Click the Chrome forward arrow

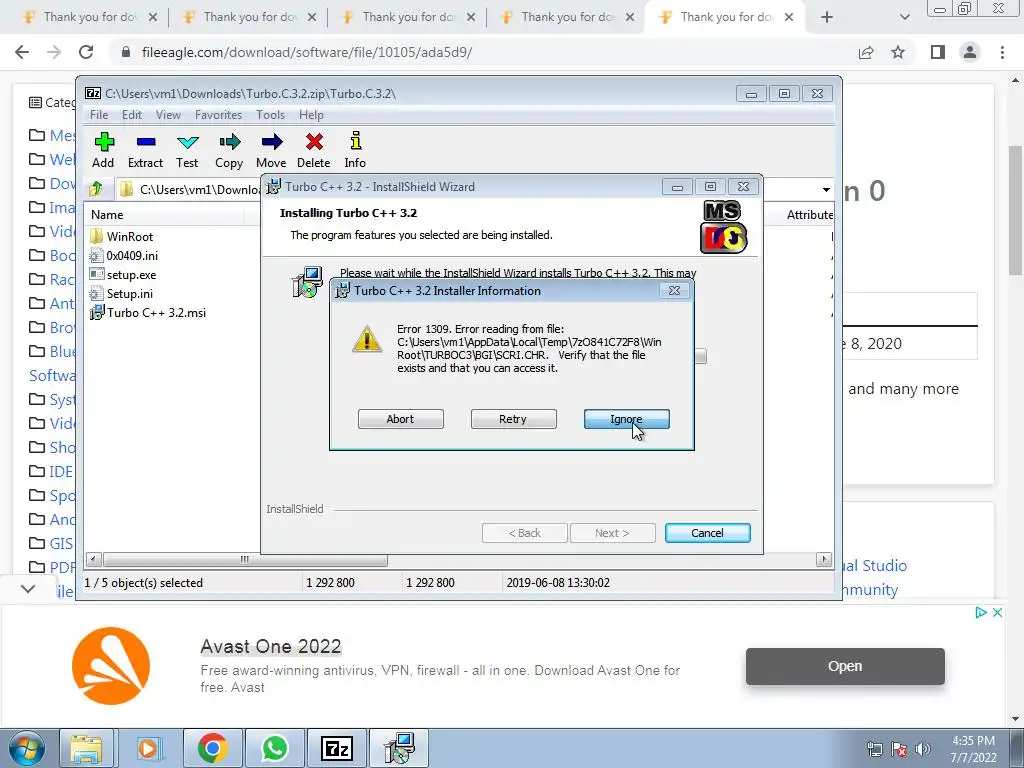tap(54, 52)
